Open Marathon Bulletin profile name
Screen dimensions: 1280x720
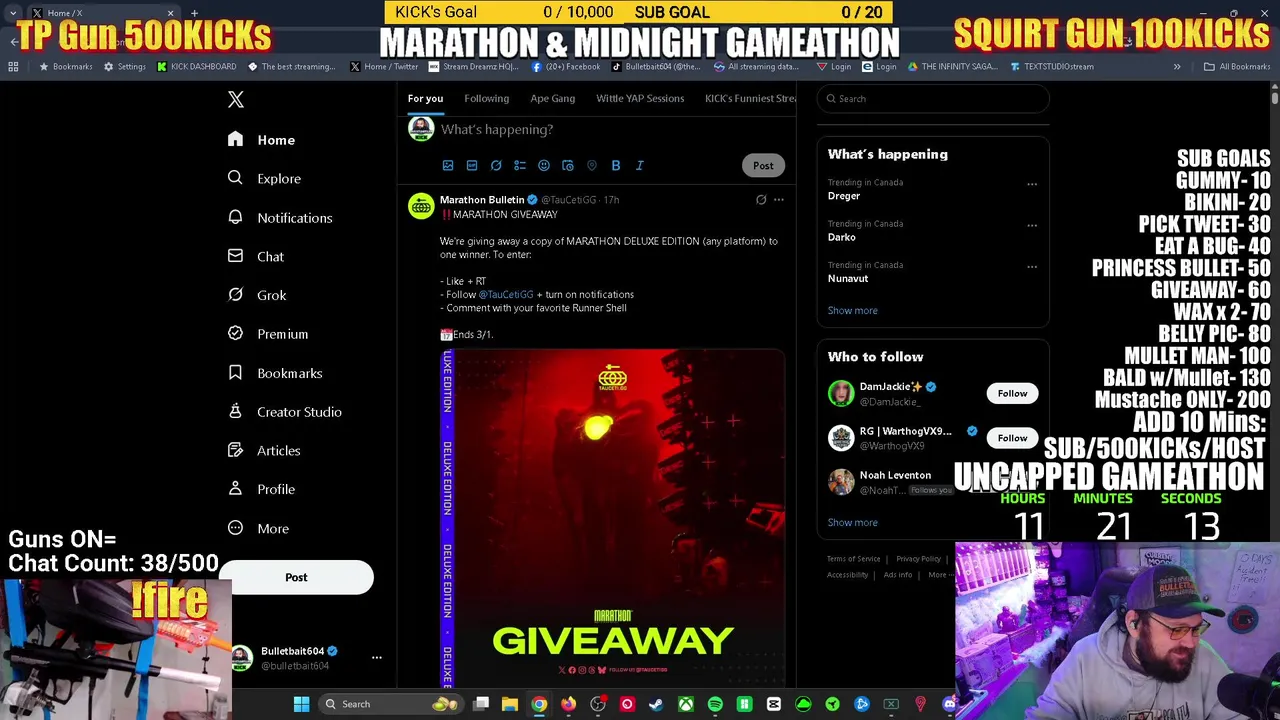click(x=482, y=200)
